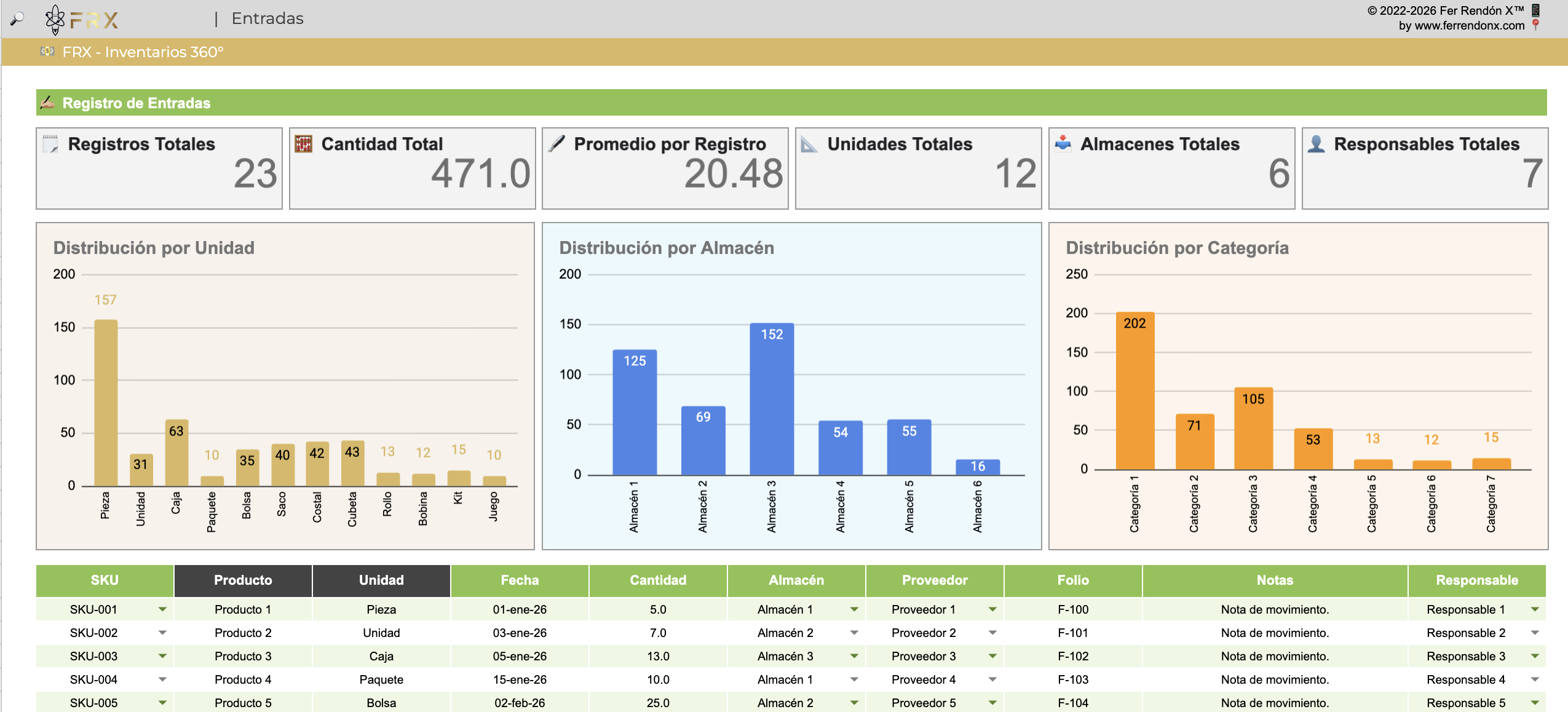Screen dimensions: 1568x712
Task: Open the Proveedor 3 dropdown arrow
Action: [x=992, y=656]
